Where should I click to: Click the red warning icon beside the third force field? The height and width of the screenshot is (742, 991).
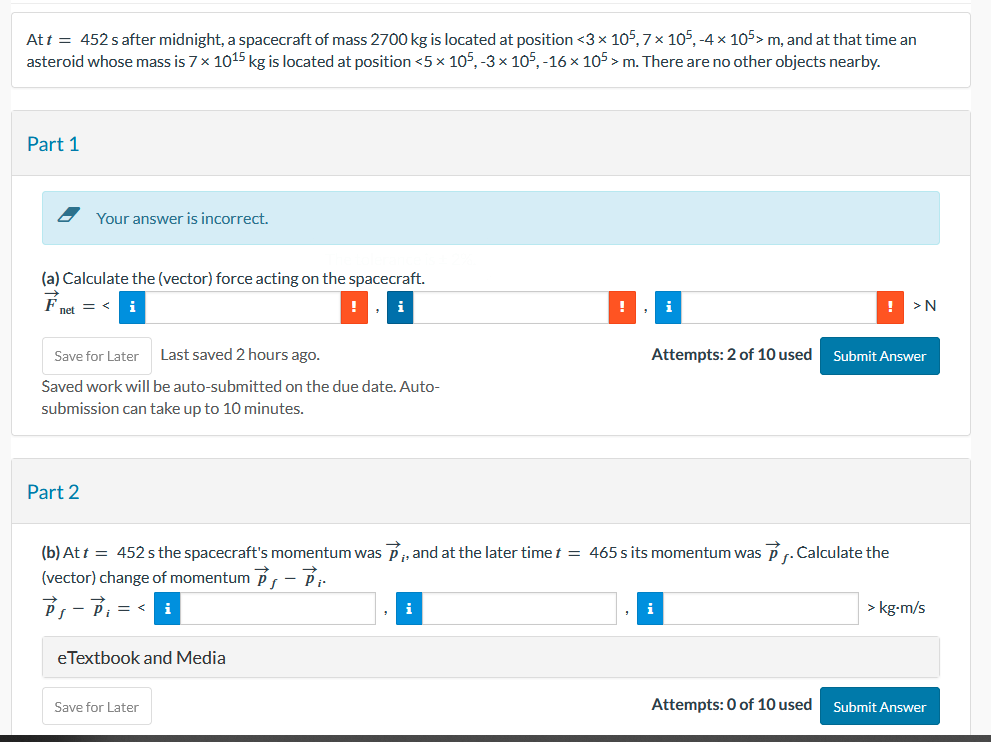(x=890, y=307)
